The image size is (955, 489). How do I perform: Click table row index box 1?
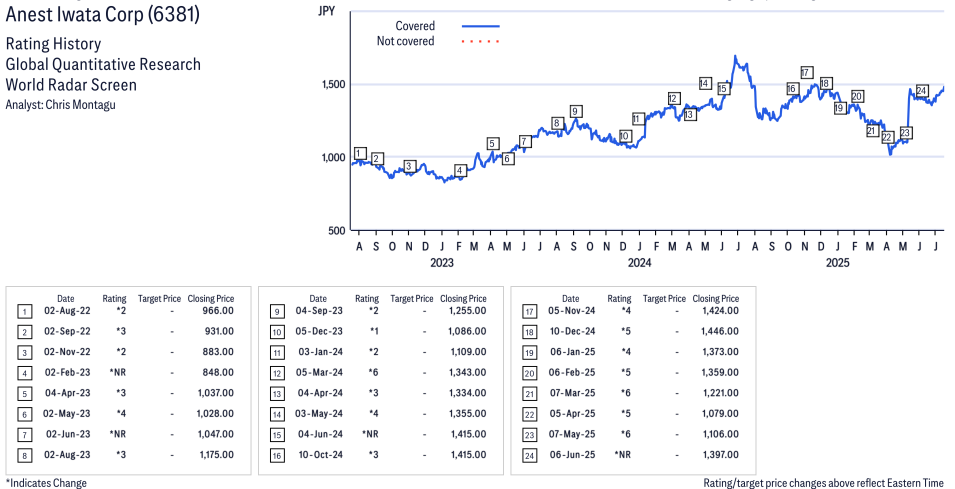[24, 312]
